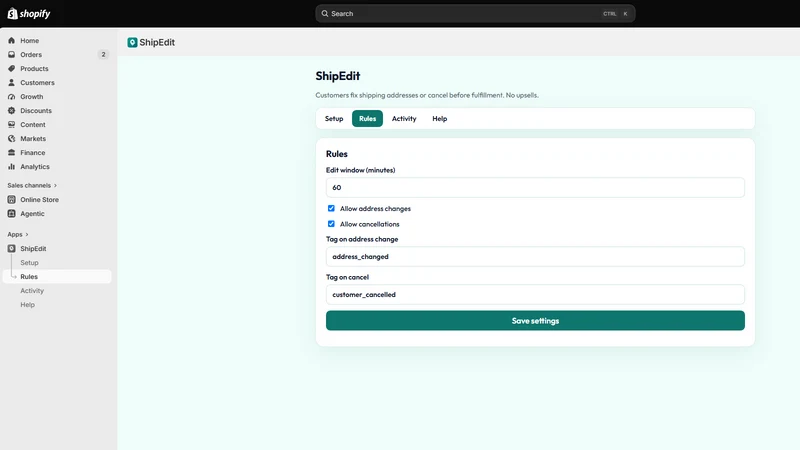Click the top Search bar
Image resolution: width=800 pixels, height=450 pixels.
coord(475,14)
